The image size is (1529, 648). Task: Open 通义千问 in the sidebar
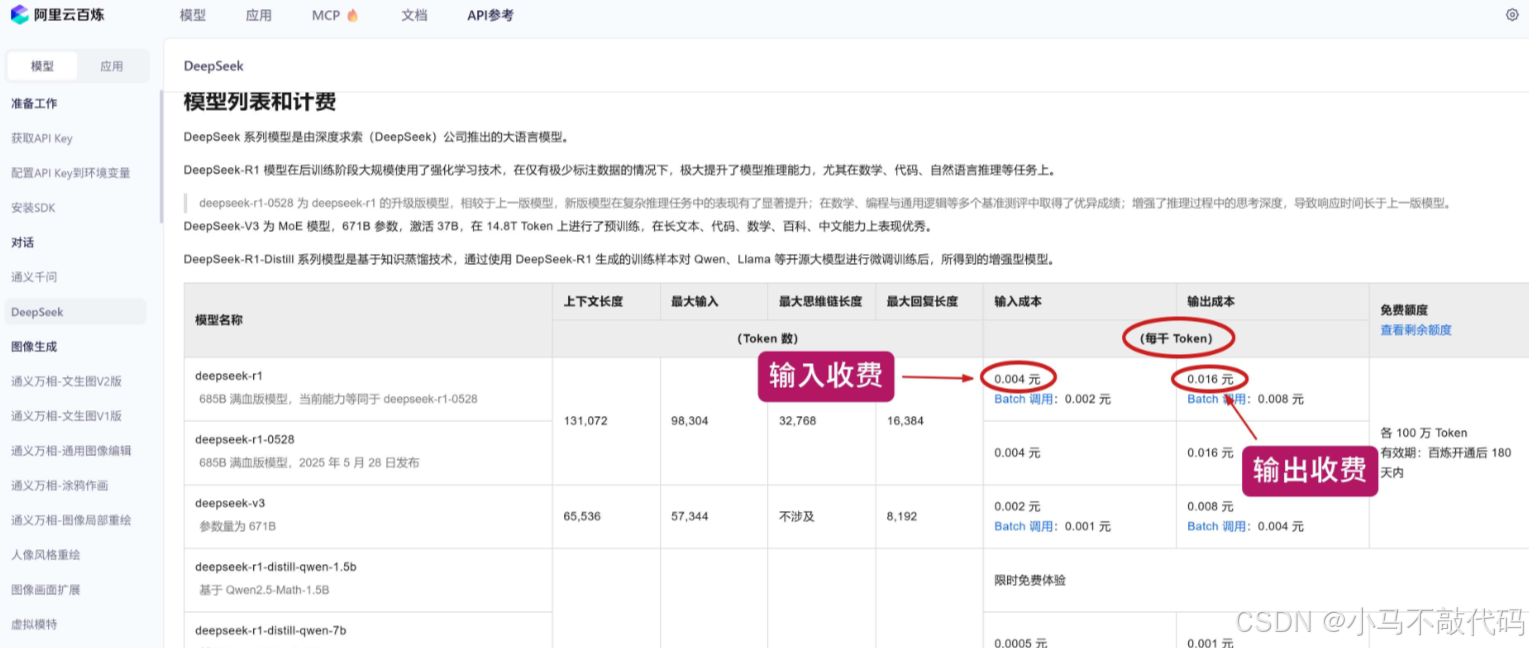(x=34, y=277)
